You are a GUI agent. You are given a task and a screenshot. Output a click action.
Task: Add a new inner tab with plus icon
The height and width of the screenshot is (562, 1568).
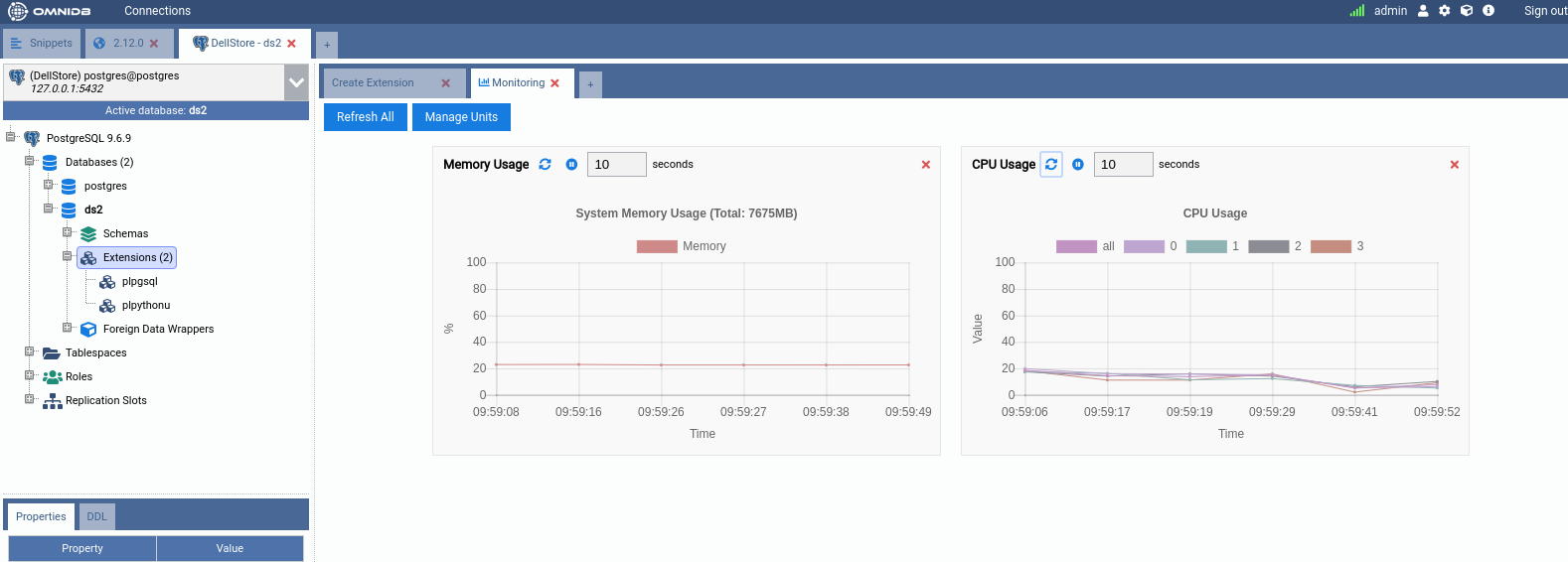click(590, 84)
